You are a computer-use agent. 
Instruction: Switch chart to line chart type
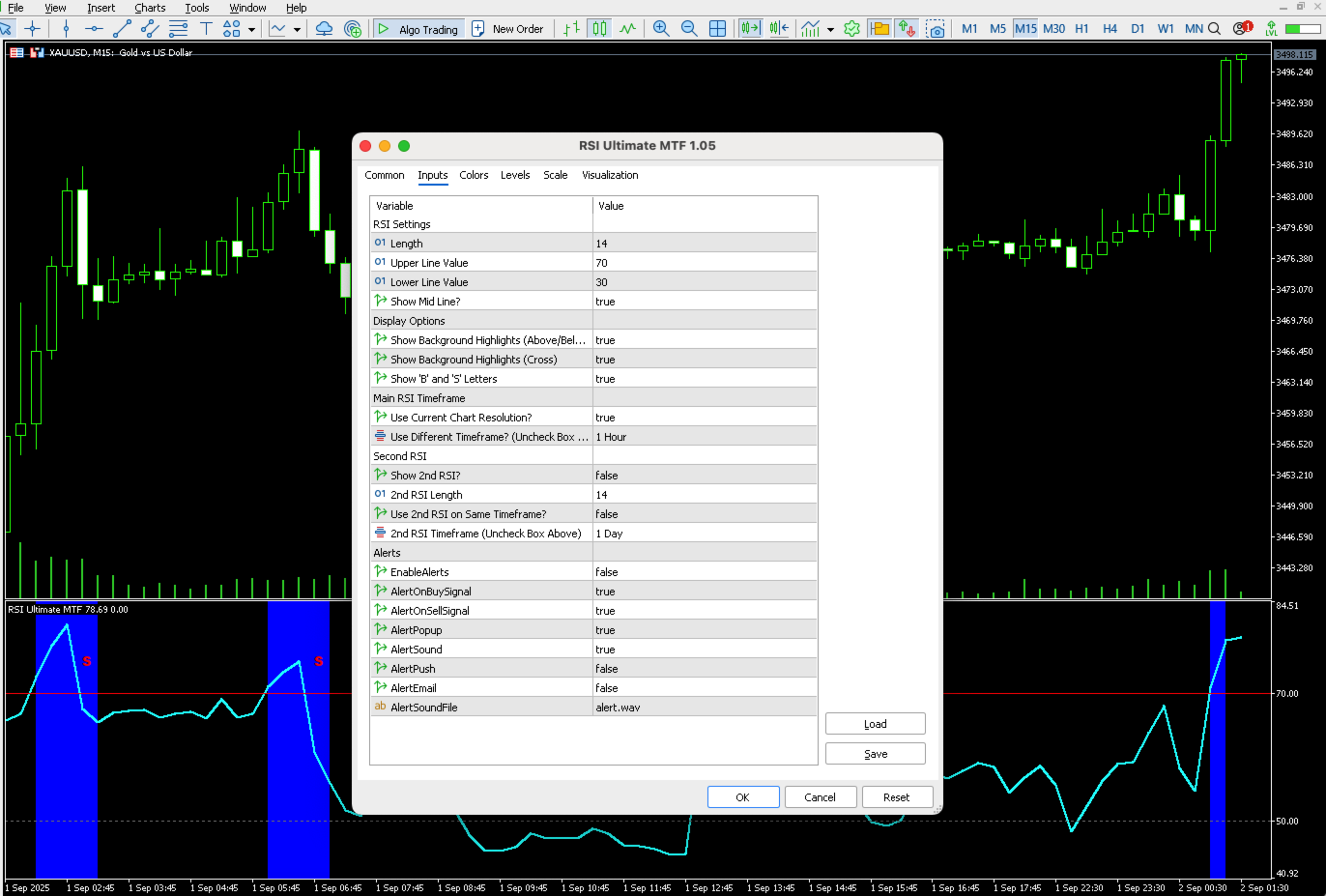pos(628,29)
